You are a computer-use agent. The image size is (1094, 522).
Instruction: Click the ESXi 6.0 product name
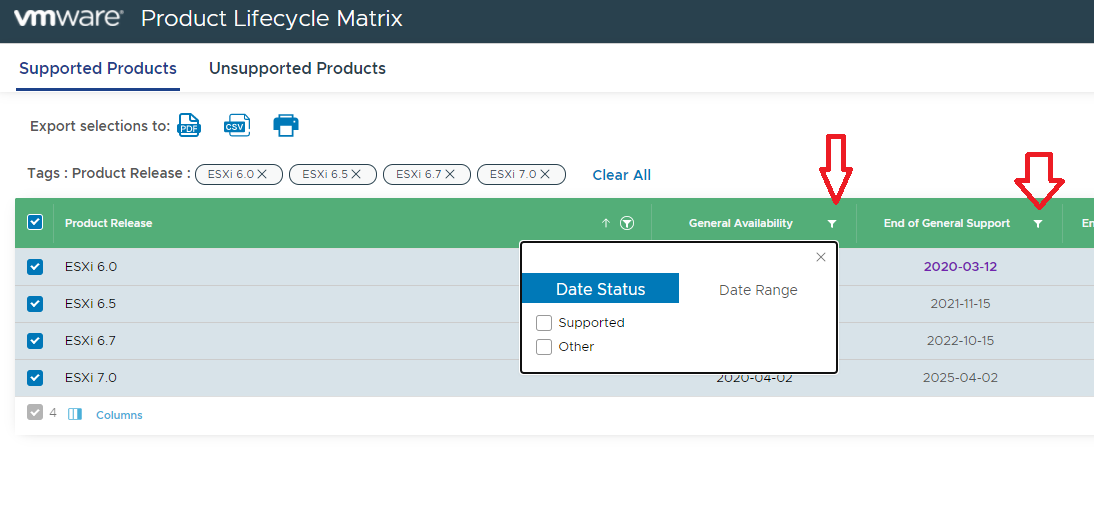pyautogui.click(x=91, y=267)
